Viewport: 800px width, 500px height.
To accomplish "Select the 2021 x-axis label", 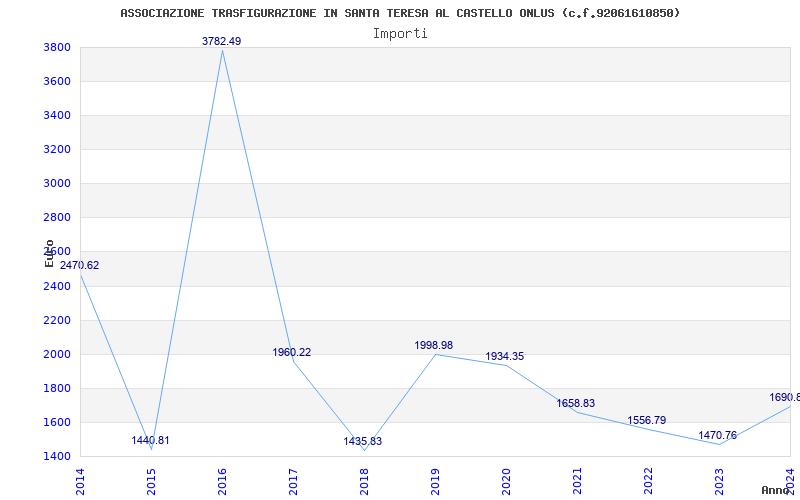I will (577, 482).
